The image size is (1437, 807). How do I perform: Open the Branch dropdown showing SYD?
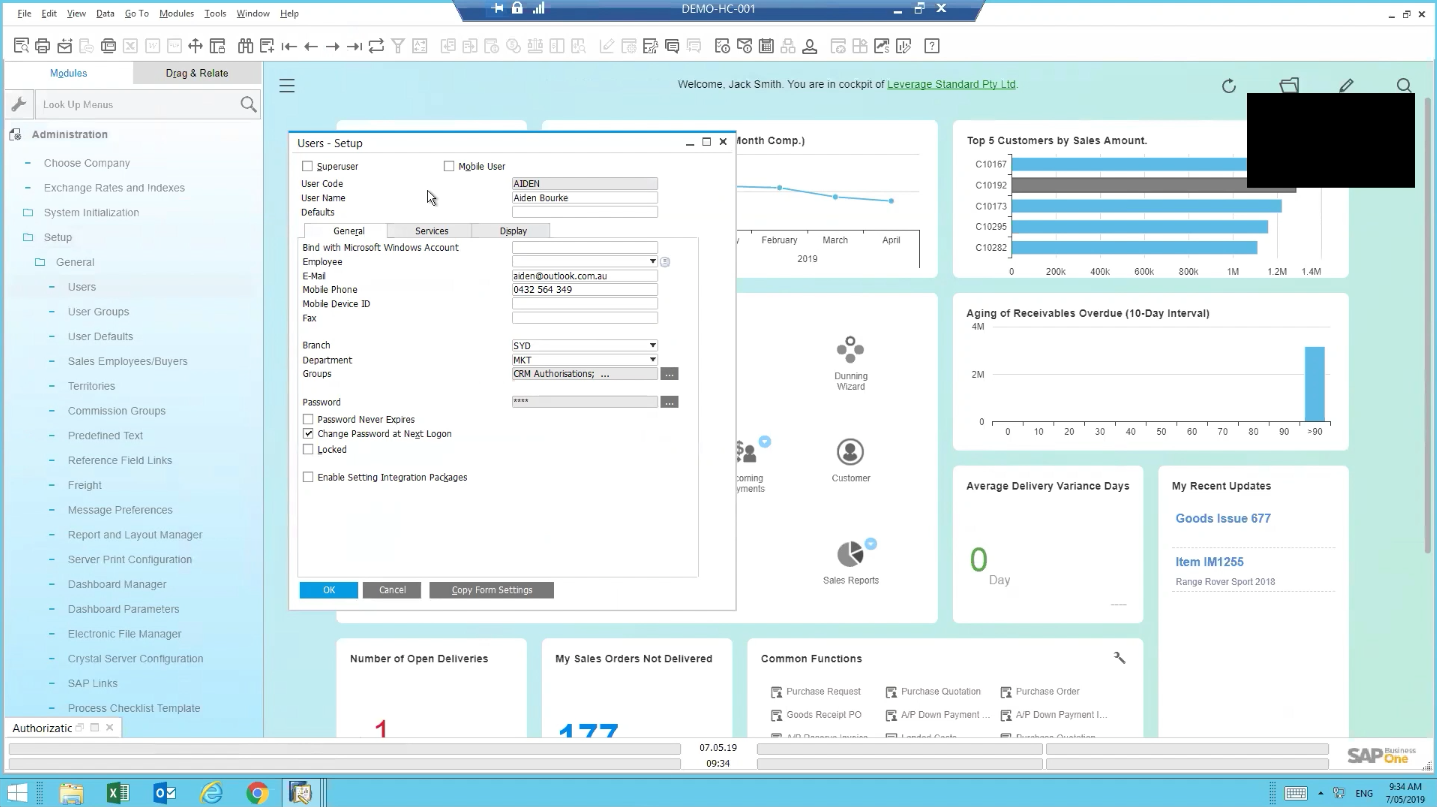point(652,346)
